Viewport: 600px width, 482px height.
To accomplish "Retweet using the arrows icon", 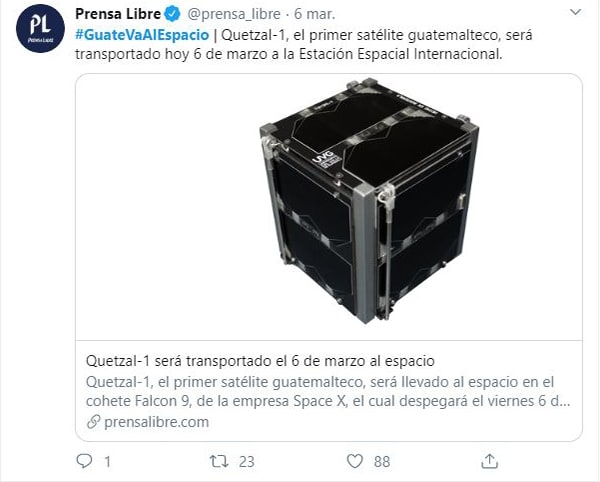I will pos(219,461).
